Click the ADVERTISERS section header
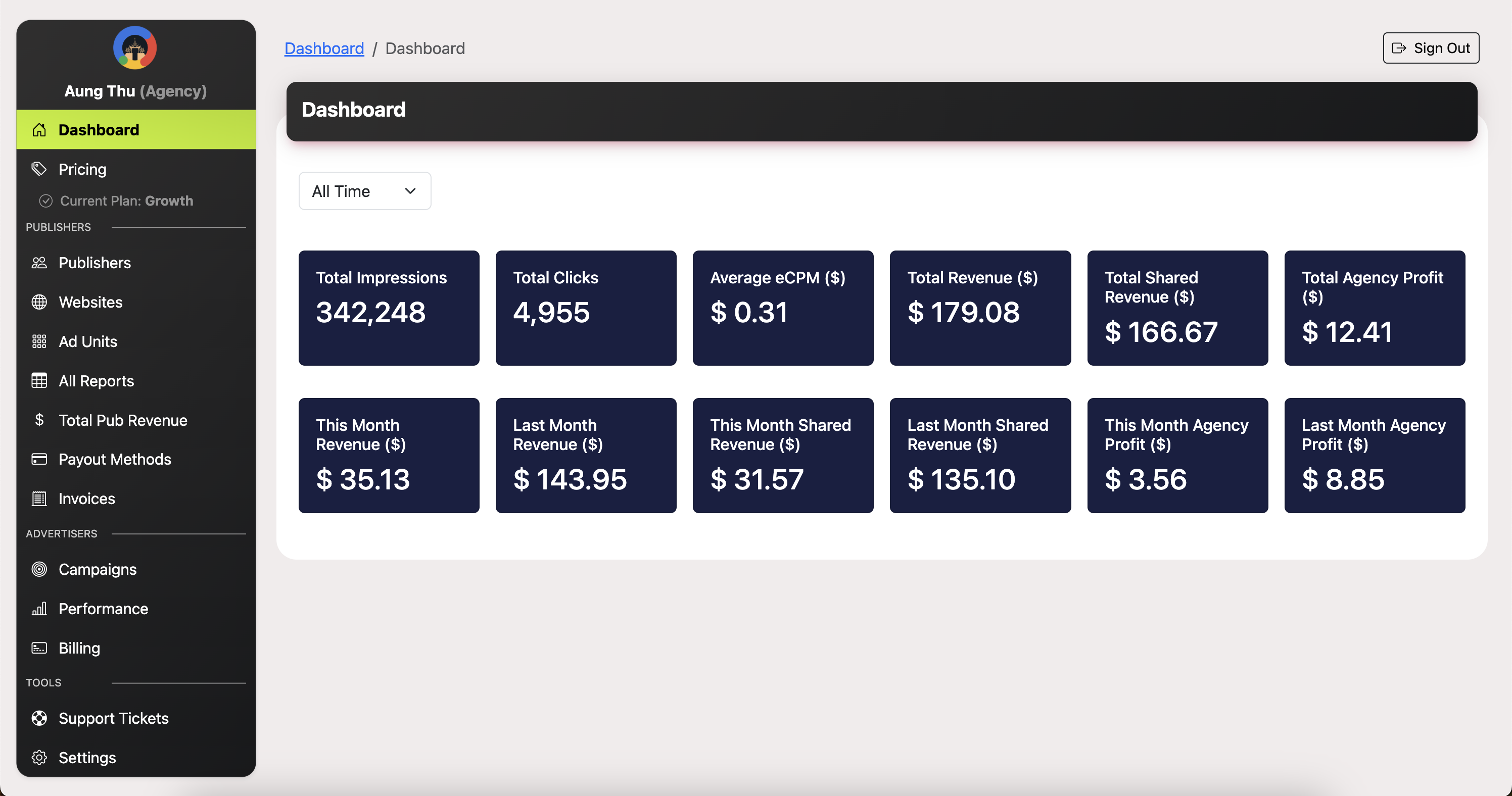1512x796 pixels. coord(62,534)
